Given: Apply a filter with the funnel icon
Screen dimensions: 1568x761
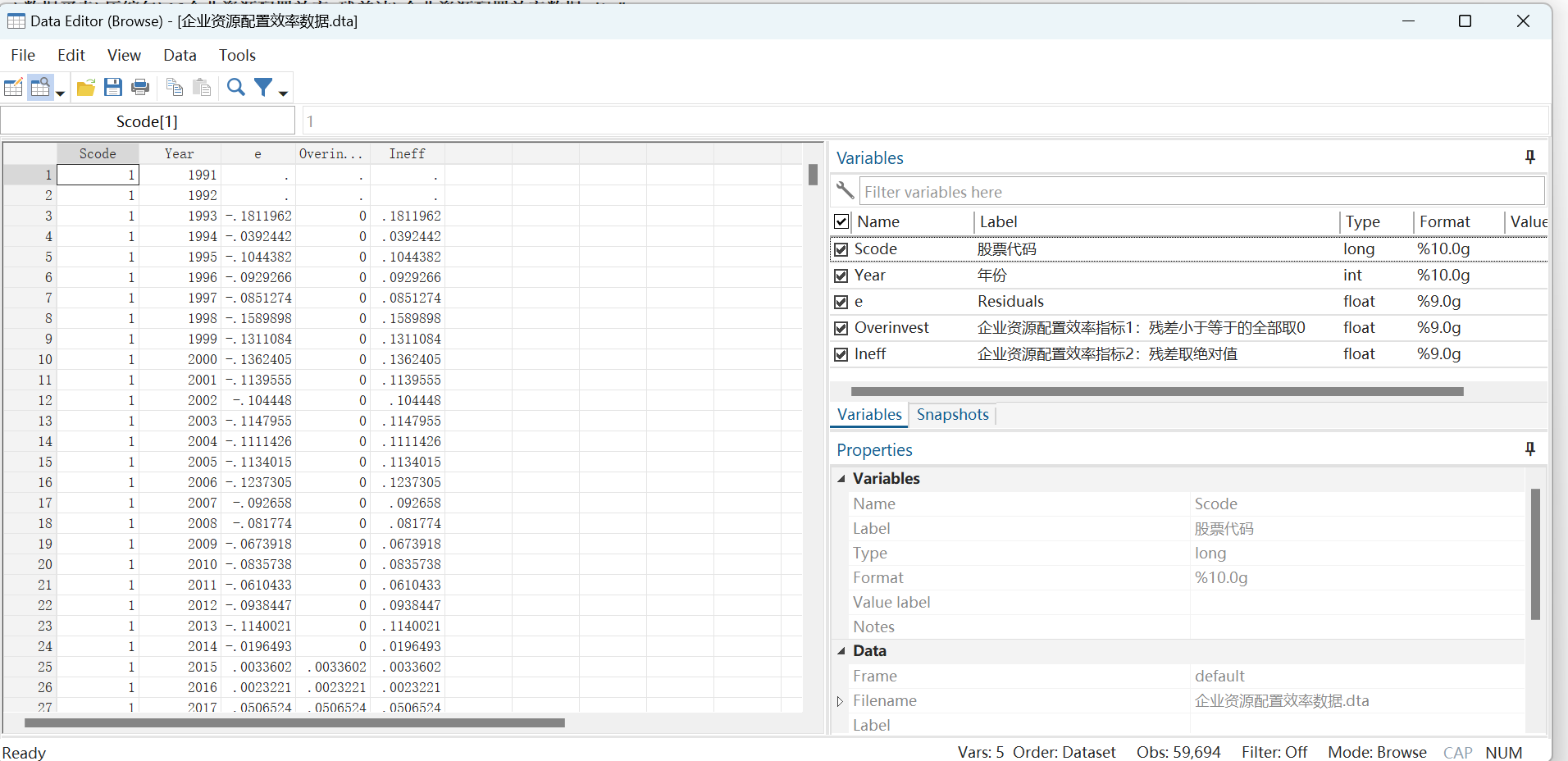Looking at the screenshot, I should (263, 88).
